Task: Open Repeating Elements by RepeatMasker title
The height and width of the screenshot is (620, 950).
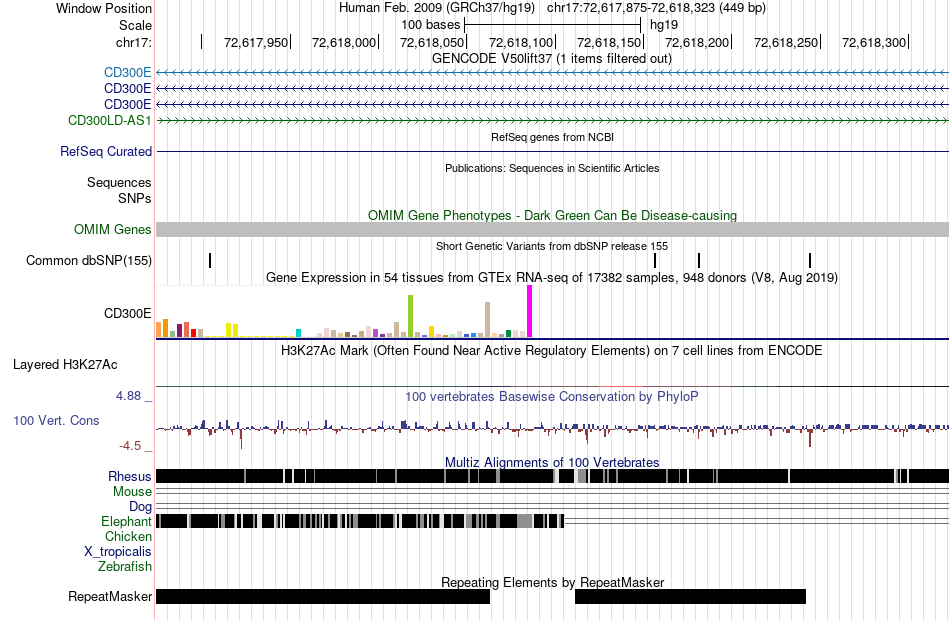Action: (x=552, y=582)
